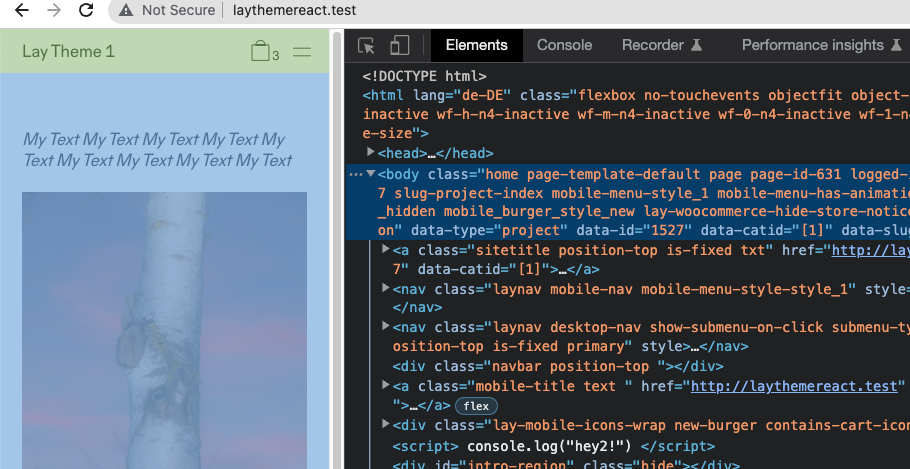Toggle the flex overlay badge
Screen dimensions: 910x469
tap(476, 405)
